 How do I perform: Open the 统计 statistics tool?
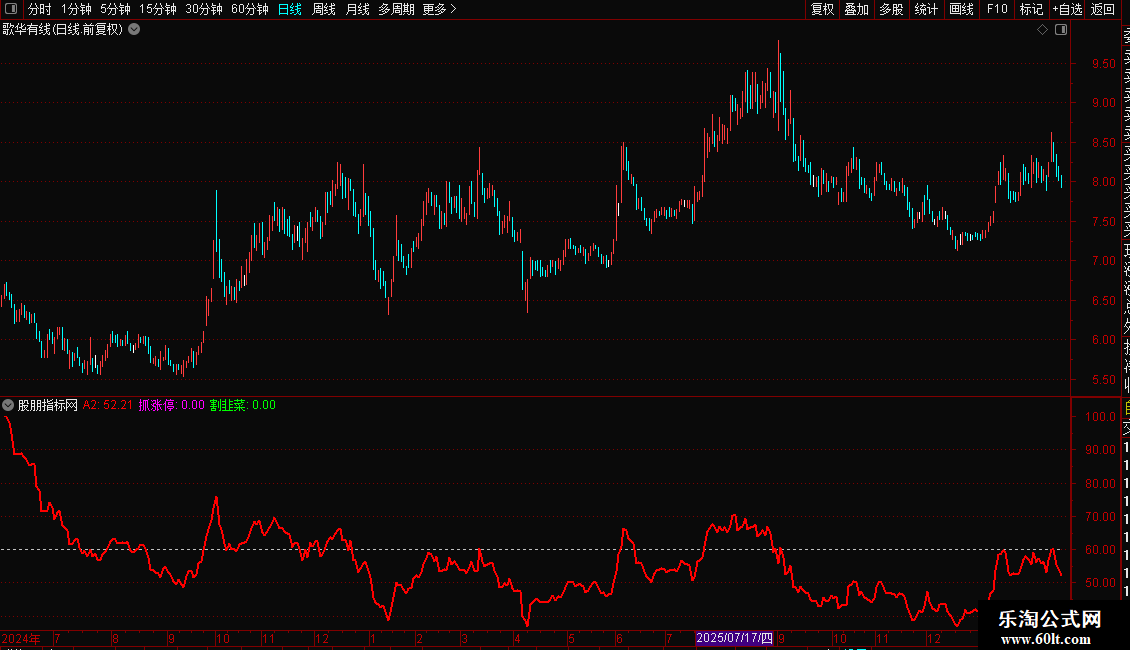pos(926,9)
